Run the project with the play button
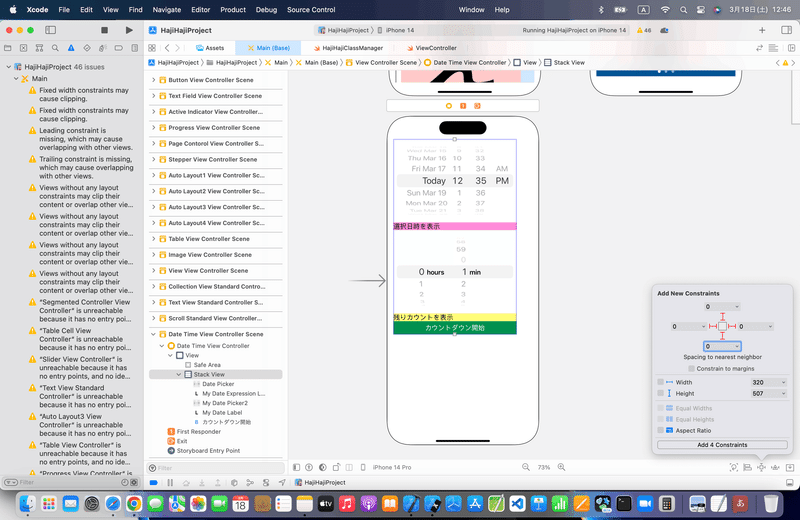The width and height of the screenshot is (800, 520). click(129, 30)
